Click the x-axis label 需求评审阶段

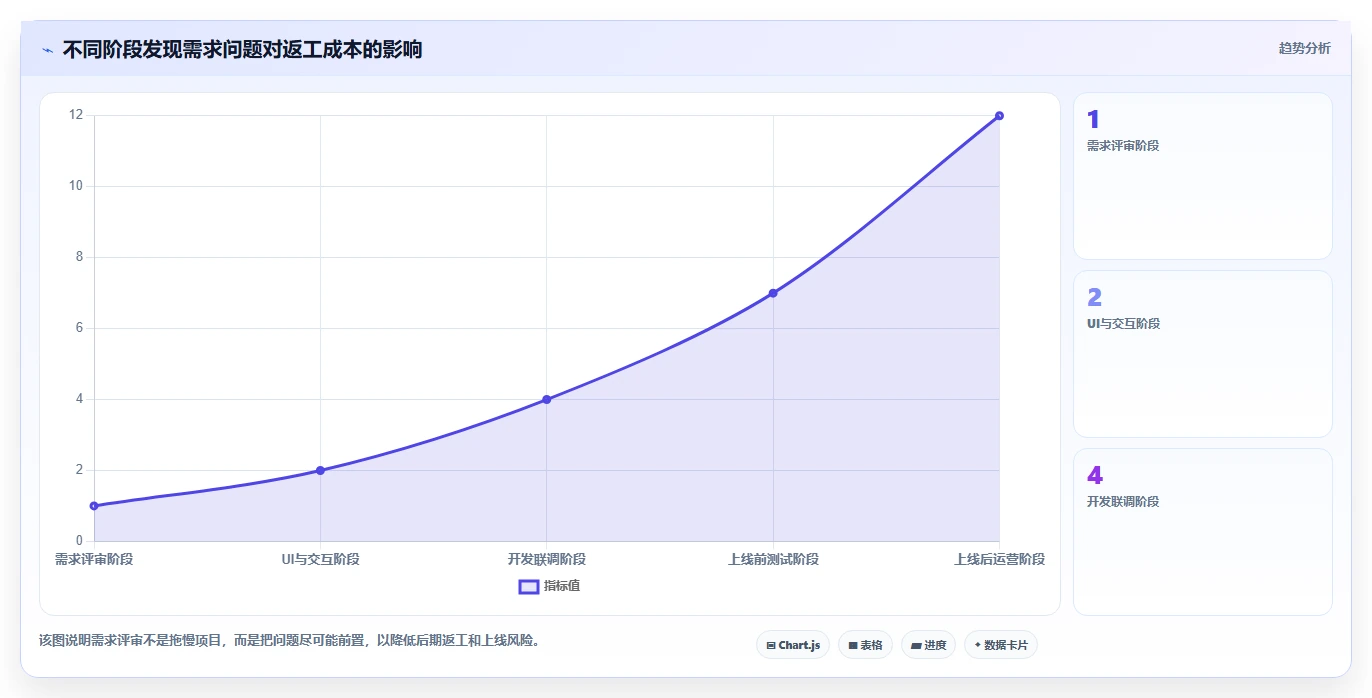94,559
